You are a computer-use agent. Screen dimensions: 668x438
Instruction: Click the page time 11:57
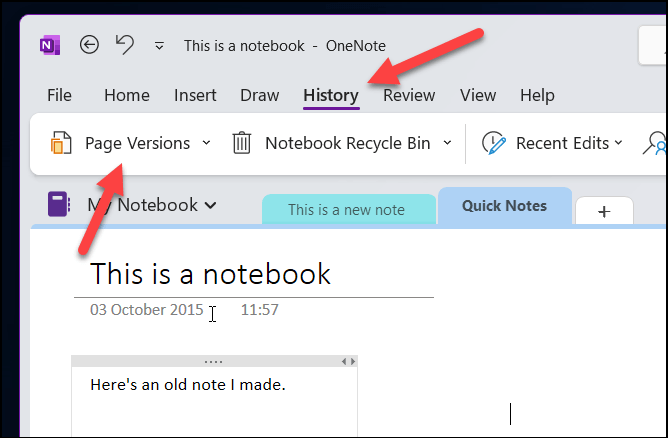click(x=259, y=310)
